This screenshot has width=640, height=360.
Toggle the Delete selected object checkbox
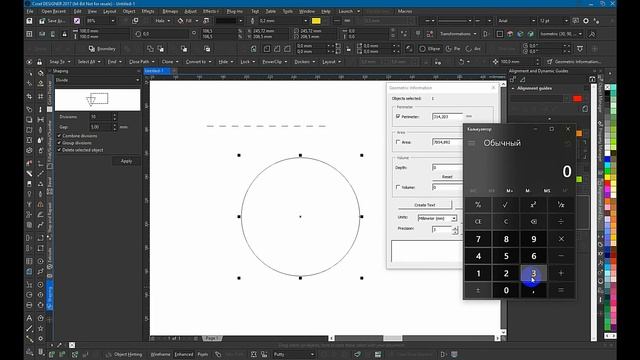click(x=59, y=150)
